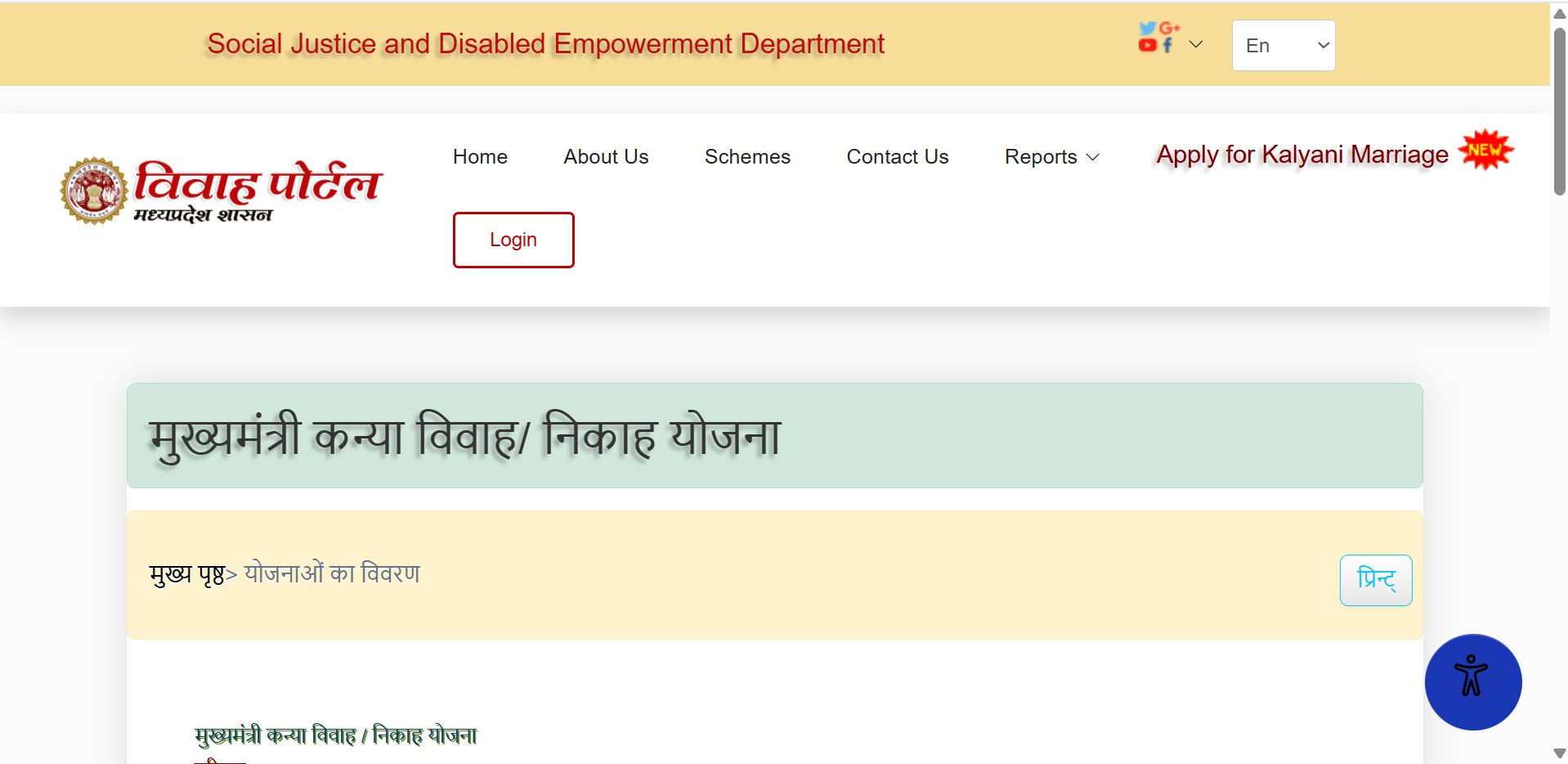Click the Madhya Pradesh government emblem
Image resolution: width=1568 pixels, height=764 pixels.
coord(92,189)
